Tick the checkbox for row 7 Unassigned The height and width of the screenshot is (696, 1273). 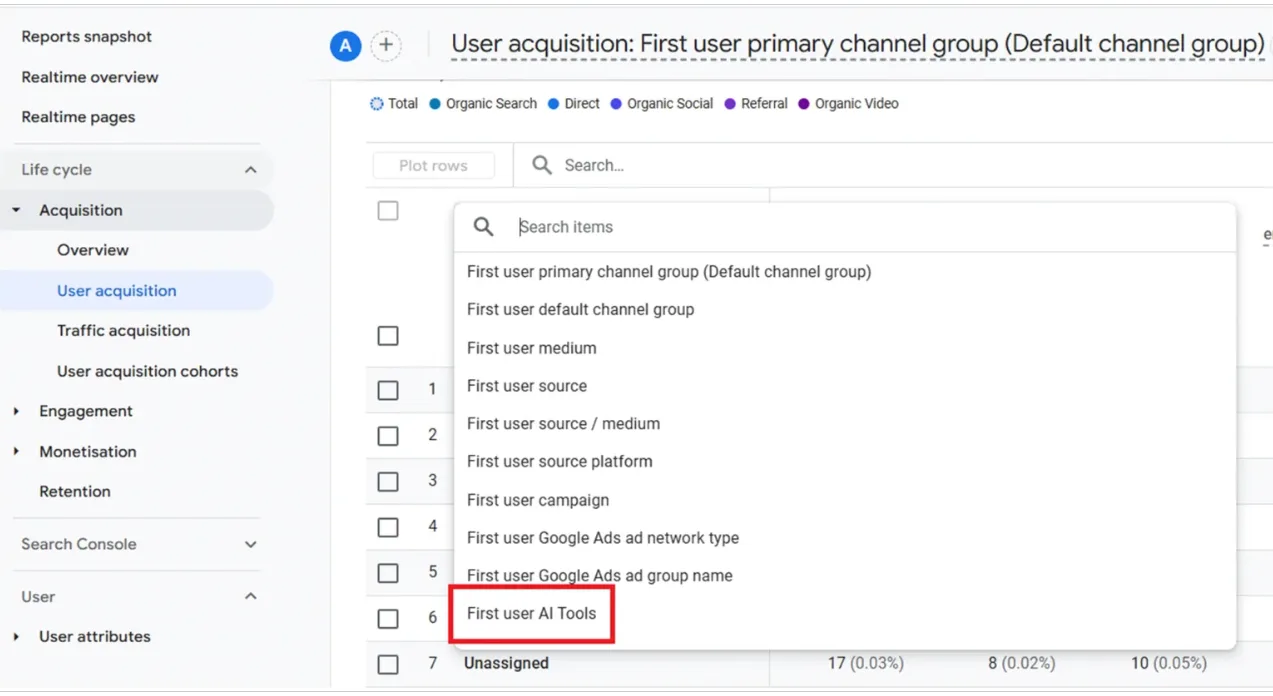coord(388,663)
